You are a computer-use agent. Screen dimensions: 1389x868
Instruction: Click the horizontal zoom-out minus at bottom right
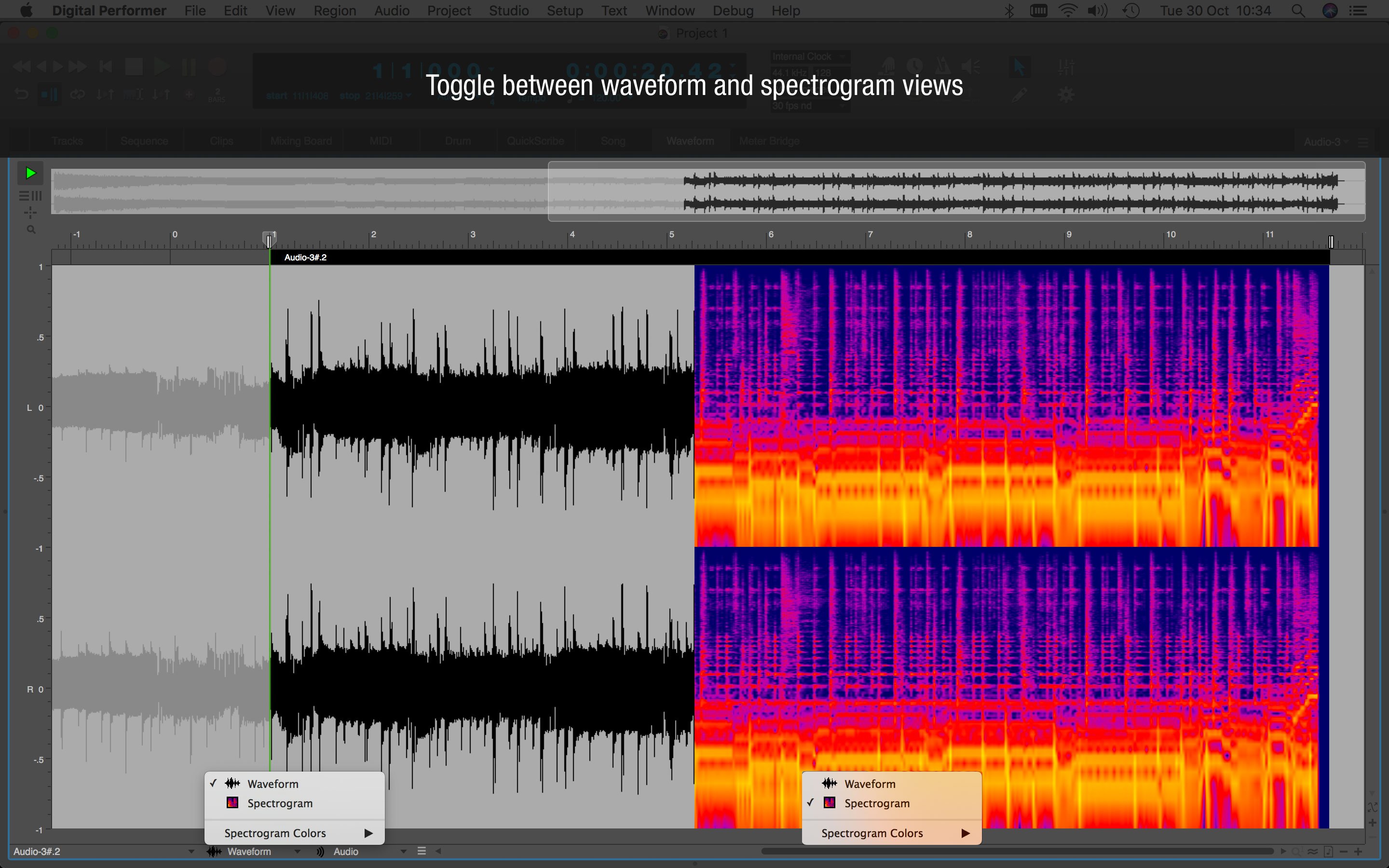(1344, 851)
